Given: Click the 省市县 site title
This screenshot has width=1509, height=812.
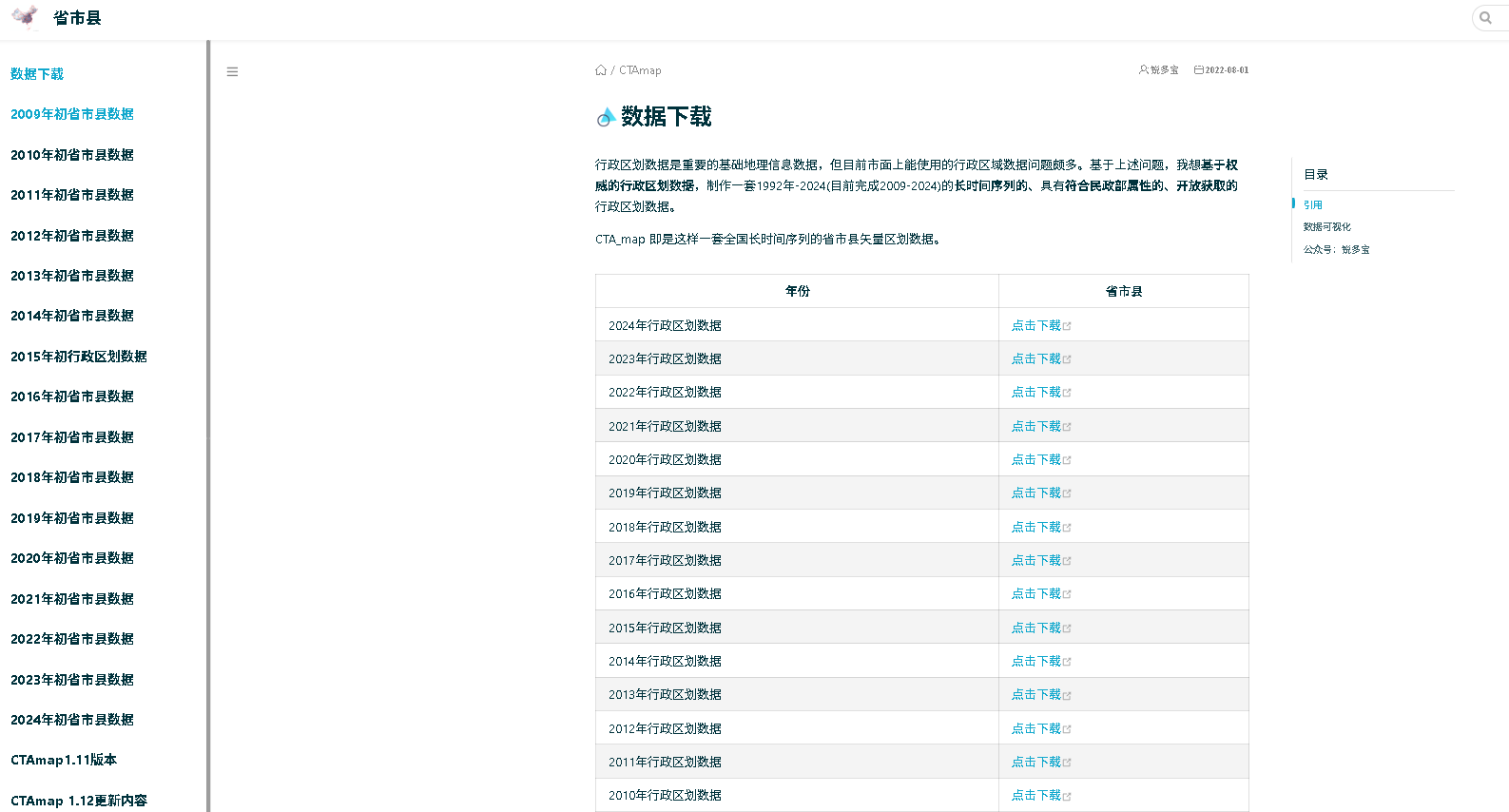Looking at the screenshot, I should pos(77,18).
